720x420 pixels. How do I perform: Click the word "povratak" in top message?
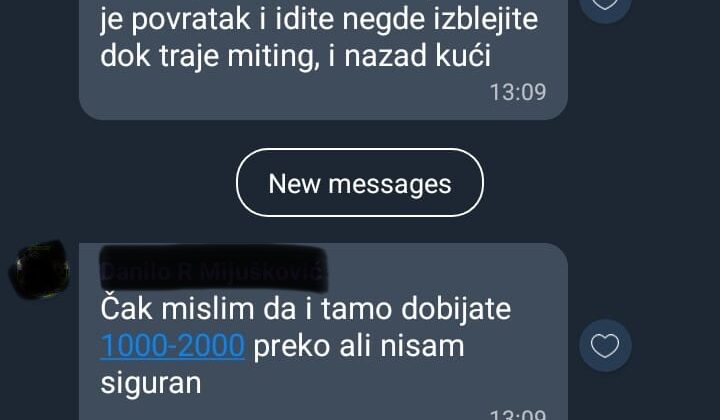click(x=191, y=20)
